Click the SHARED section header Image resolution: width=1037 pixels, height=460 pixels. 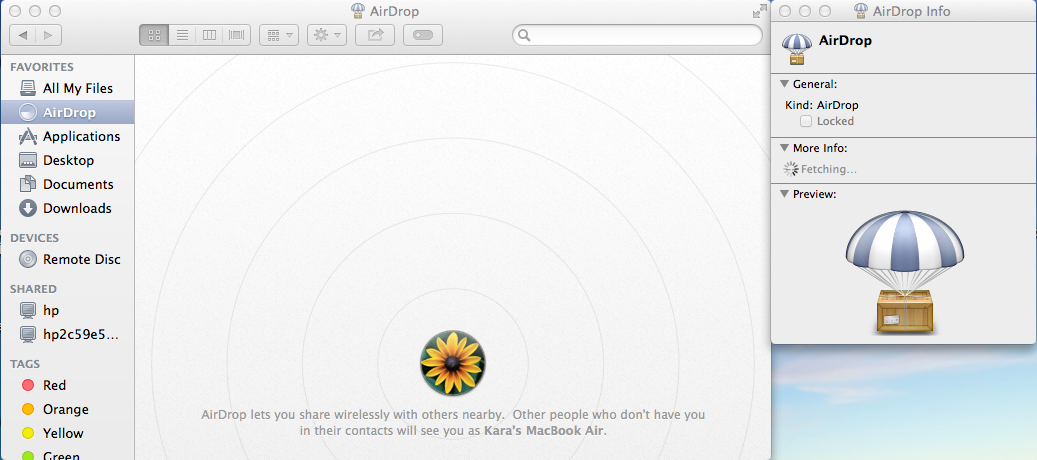pyautogui.click(x=33, y=289)
